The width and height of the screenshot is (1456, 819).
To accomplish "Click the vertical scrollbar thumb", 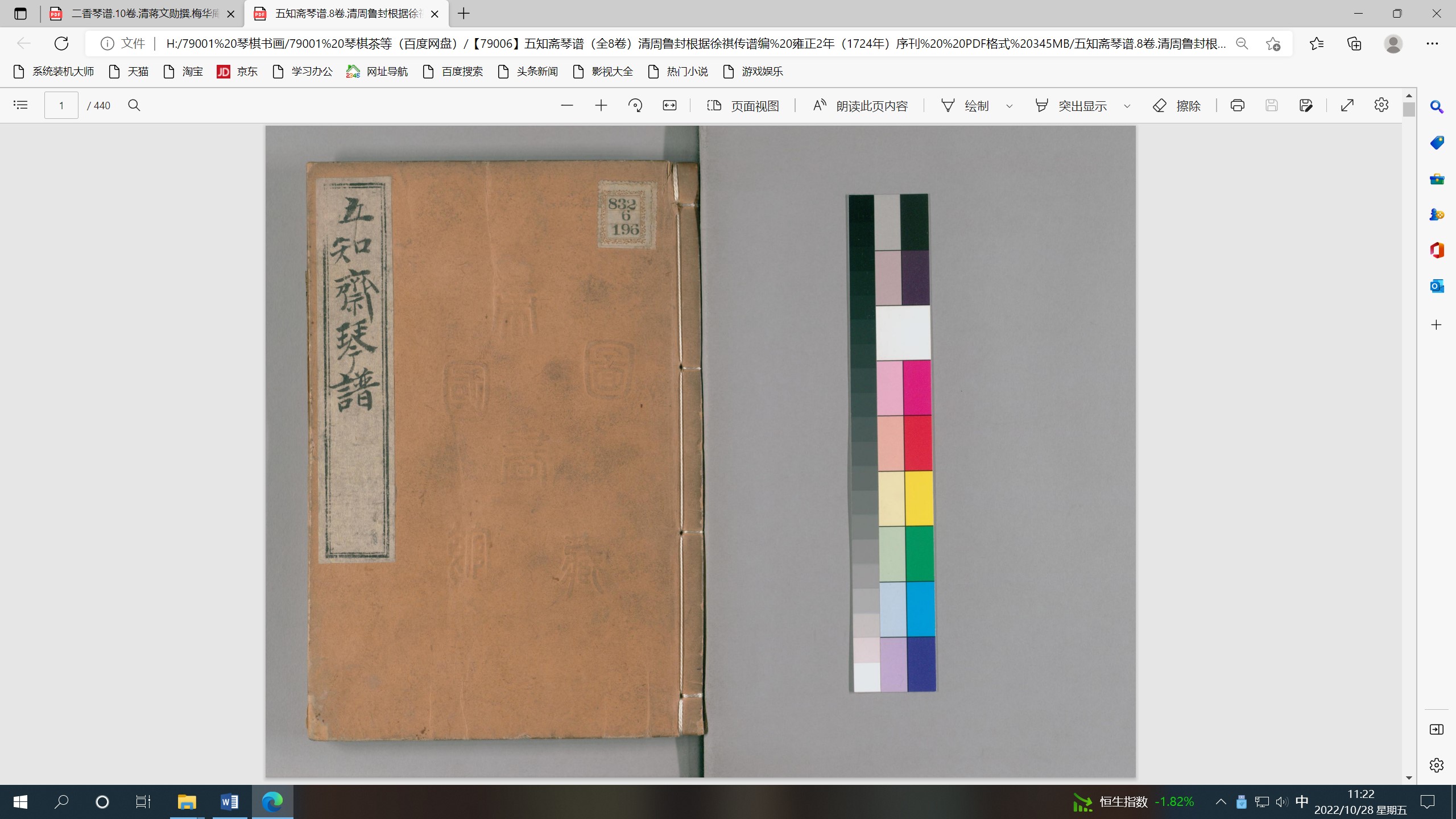I will (x=1409, y=109).
